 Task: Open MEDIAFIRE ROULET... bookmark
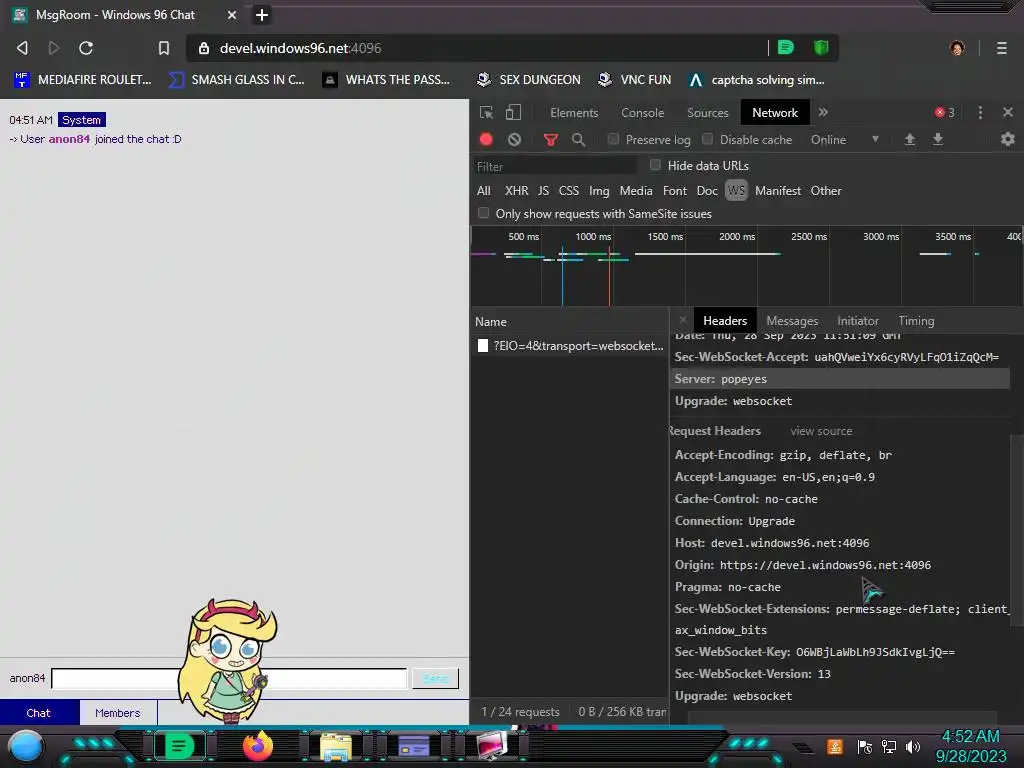82,80
